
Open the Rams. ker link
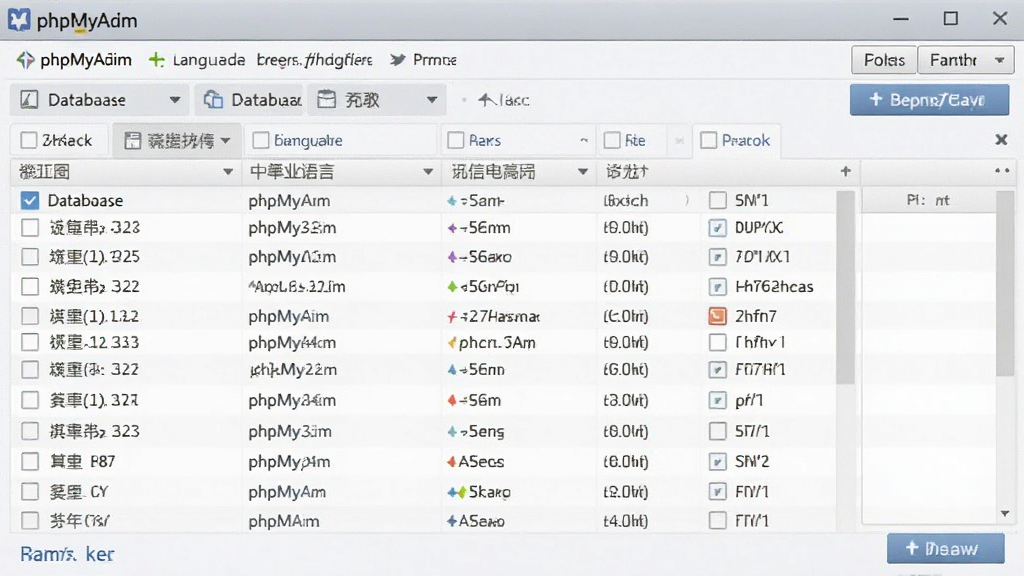pyautogui.click(x=67, y=554)
